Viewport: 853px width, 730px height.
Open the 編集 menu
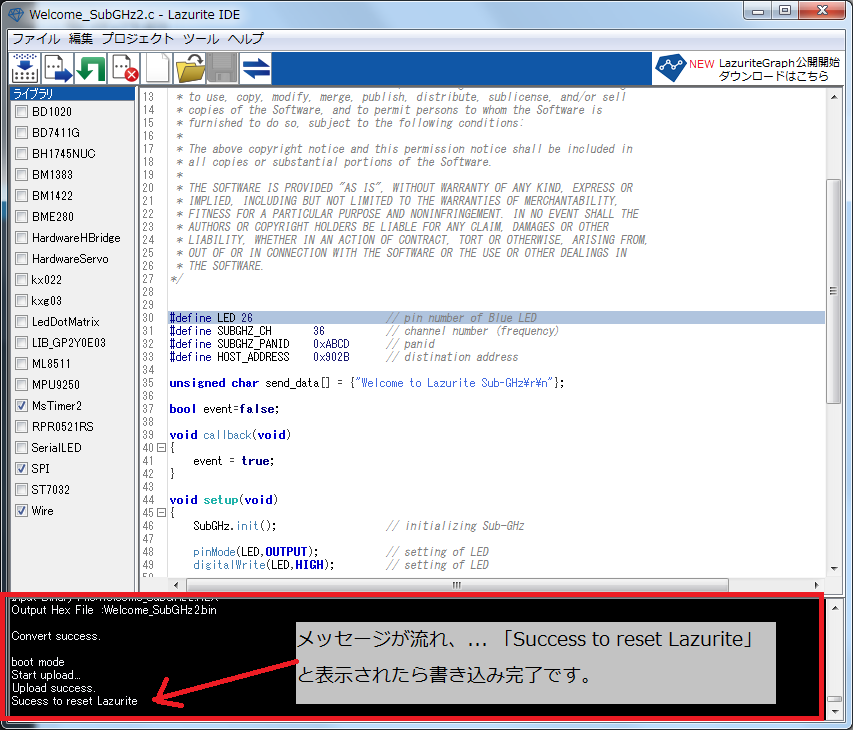[x=81, y=39]
